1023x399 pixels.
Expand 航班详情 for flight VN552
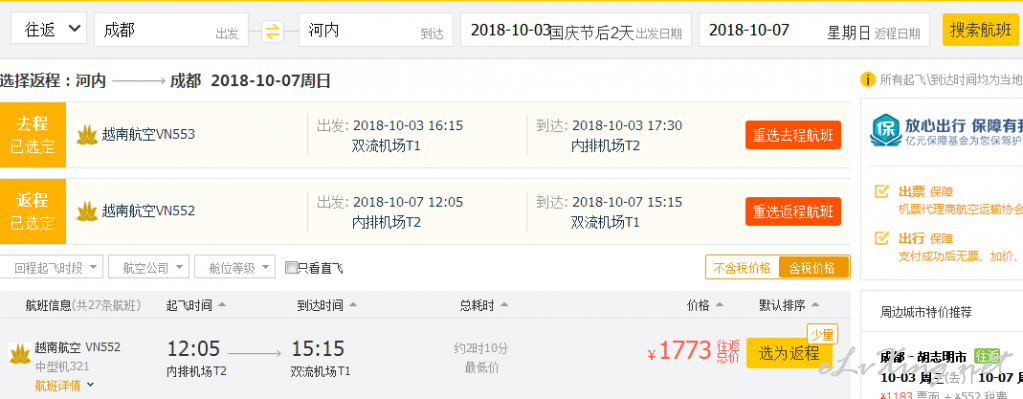point(65,385)
